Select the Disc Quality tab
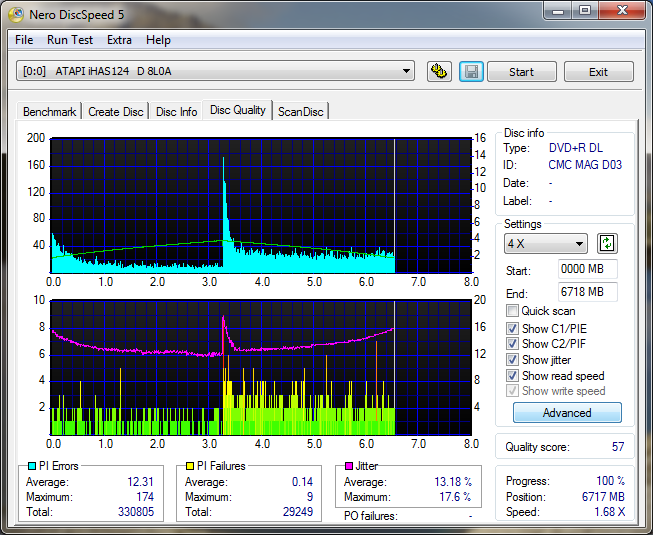The height and width of the screenshot is (535, 653). [x=237, y=110]
